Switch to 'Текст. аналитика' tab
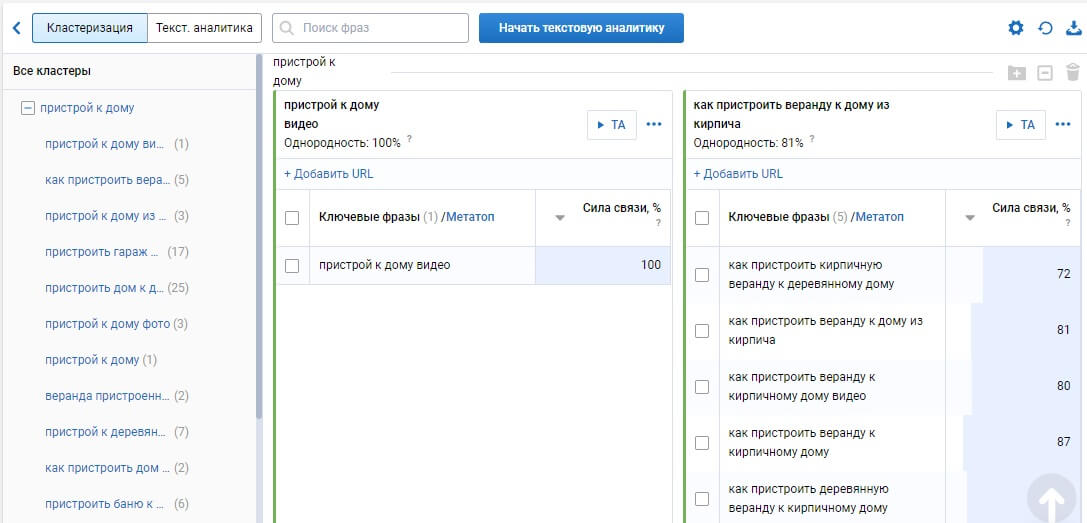 pyautogui.click(x=205, y=28)
